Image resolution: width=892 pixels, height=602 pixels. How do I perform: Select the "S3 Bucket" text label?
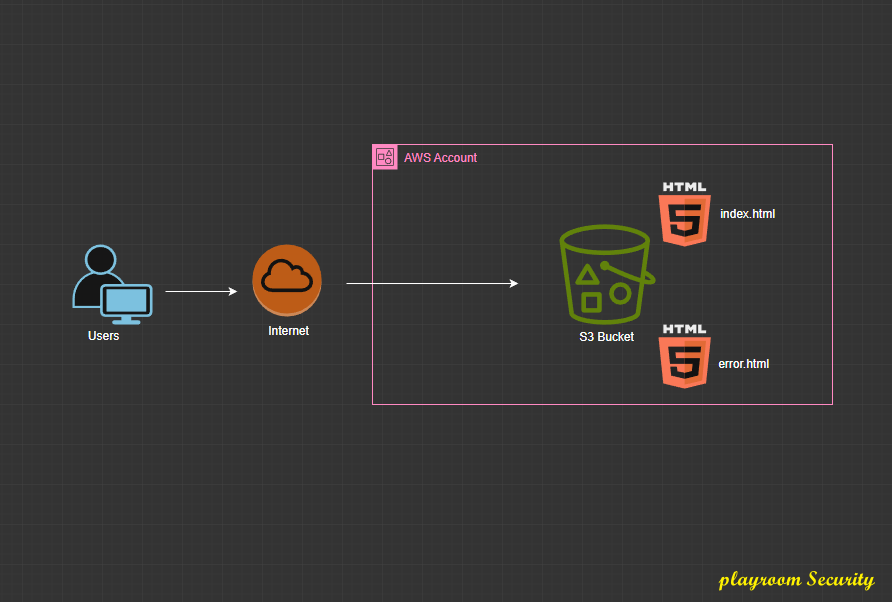(x=606, y=337)
